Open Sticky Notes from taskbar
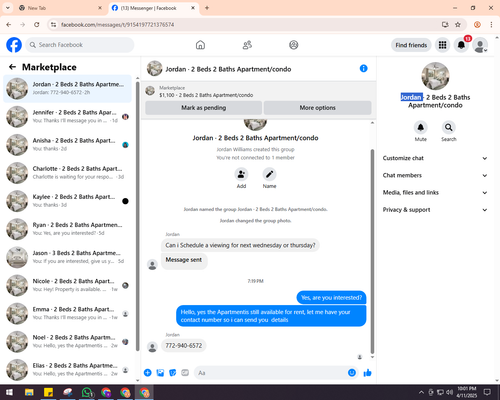 [x=49, y=392]
